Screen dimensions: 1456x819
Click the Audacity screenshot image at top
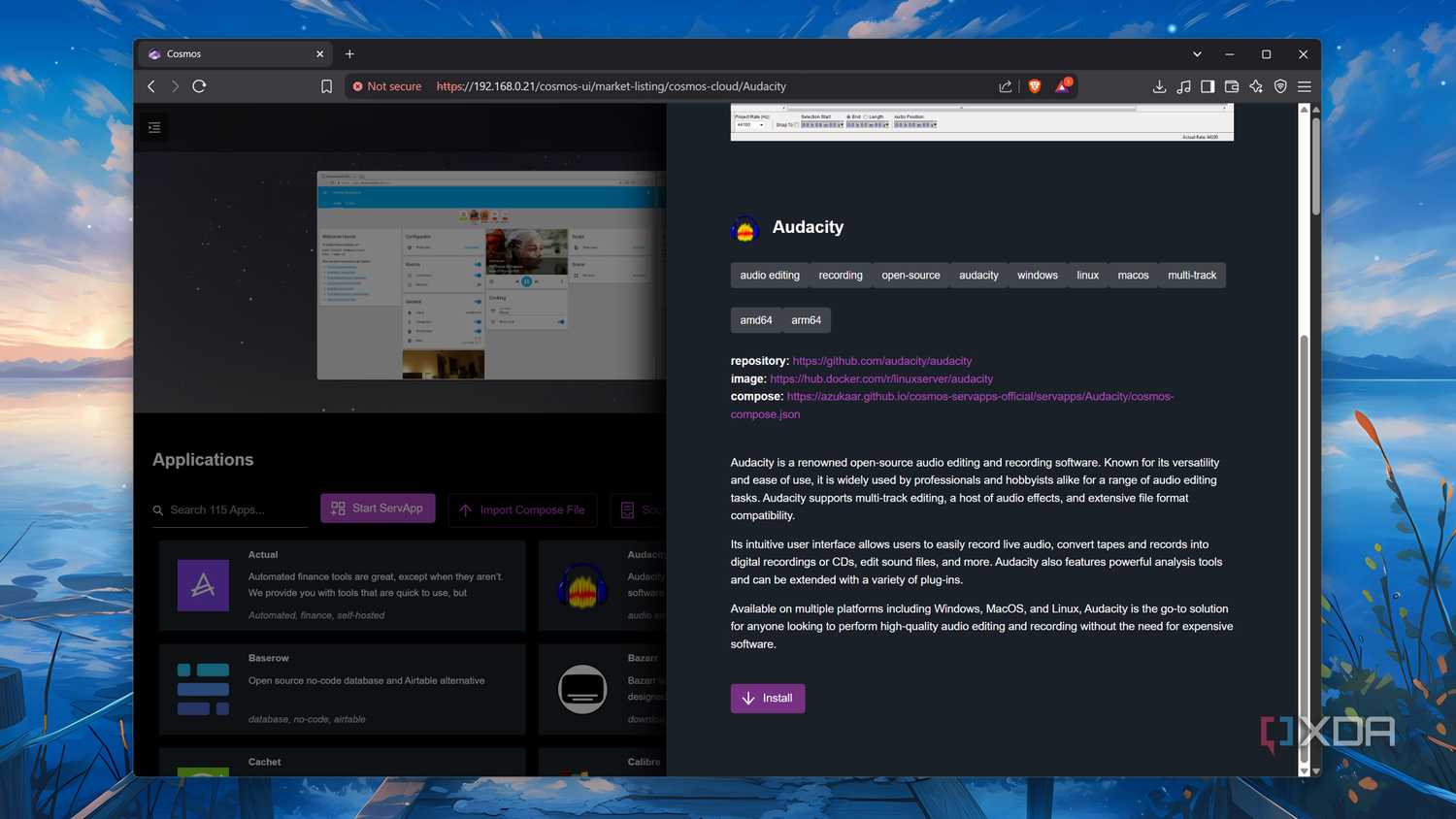[982, 122]
